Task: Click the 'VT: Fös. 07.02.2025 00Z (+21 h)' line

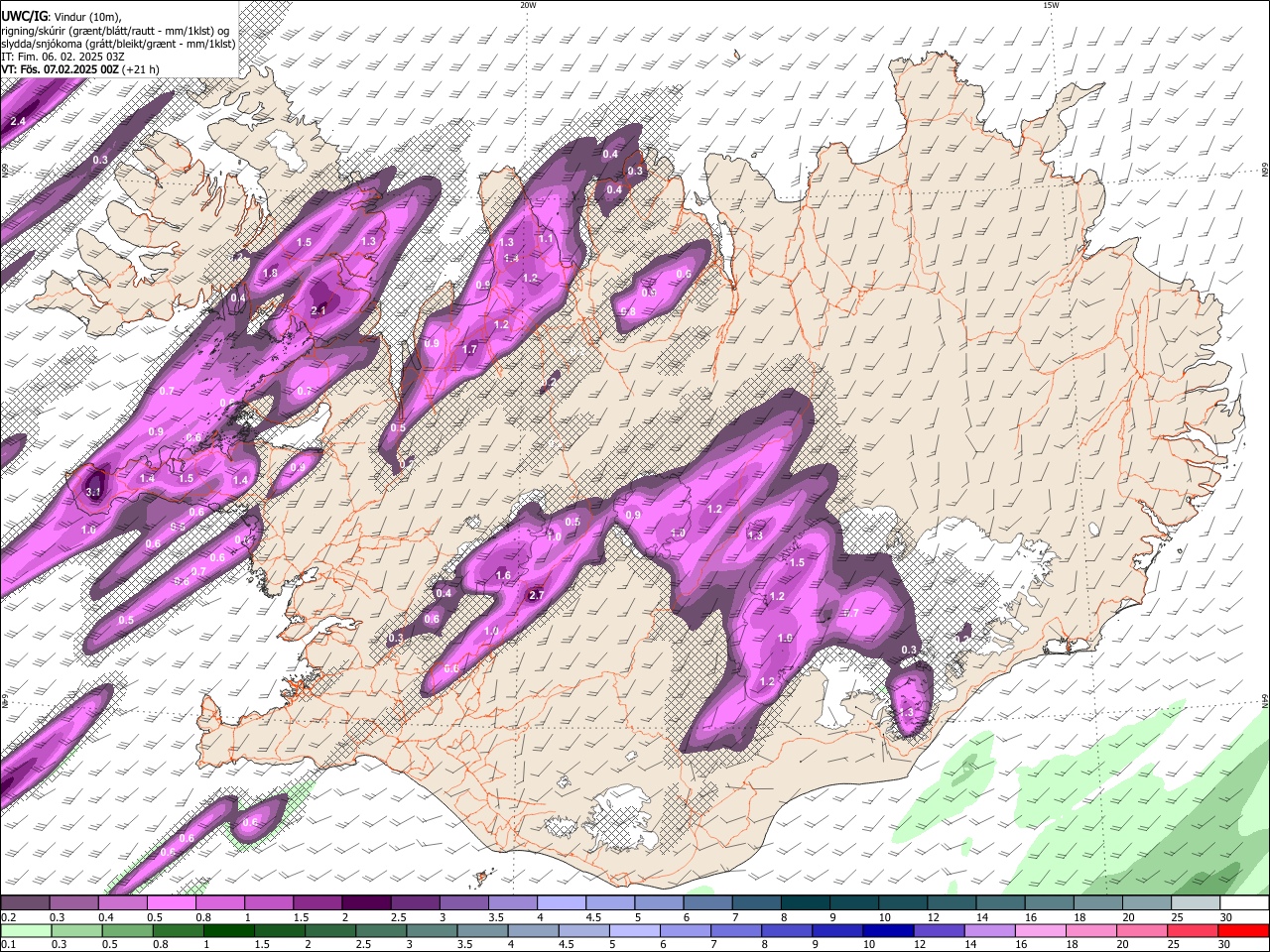Action: pos(79,69)
